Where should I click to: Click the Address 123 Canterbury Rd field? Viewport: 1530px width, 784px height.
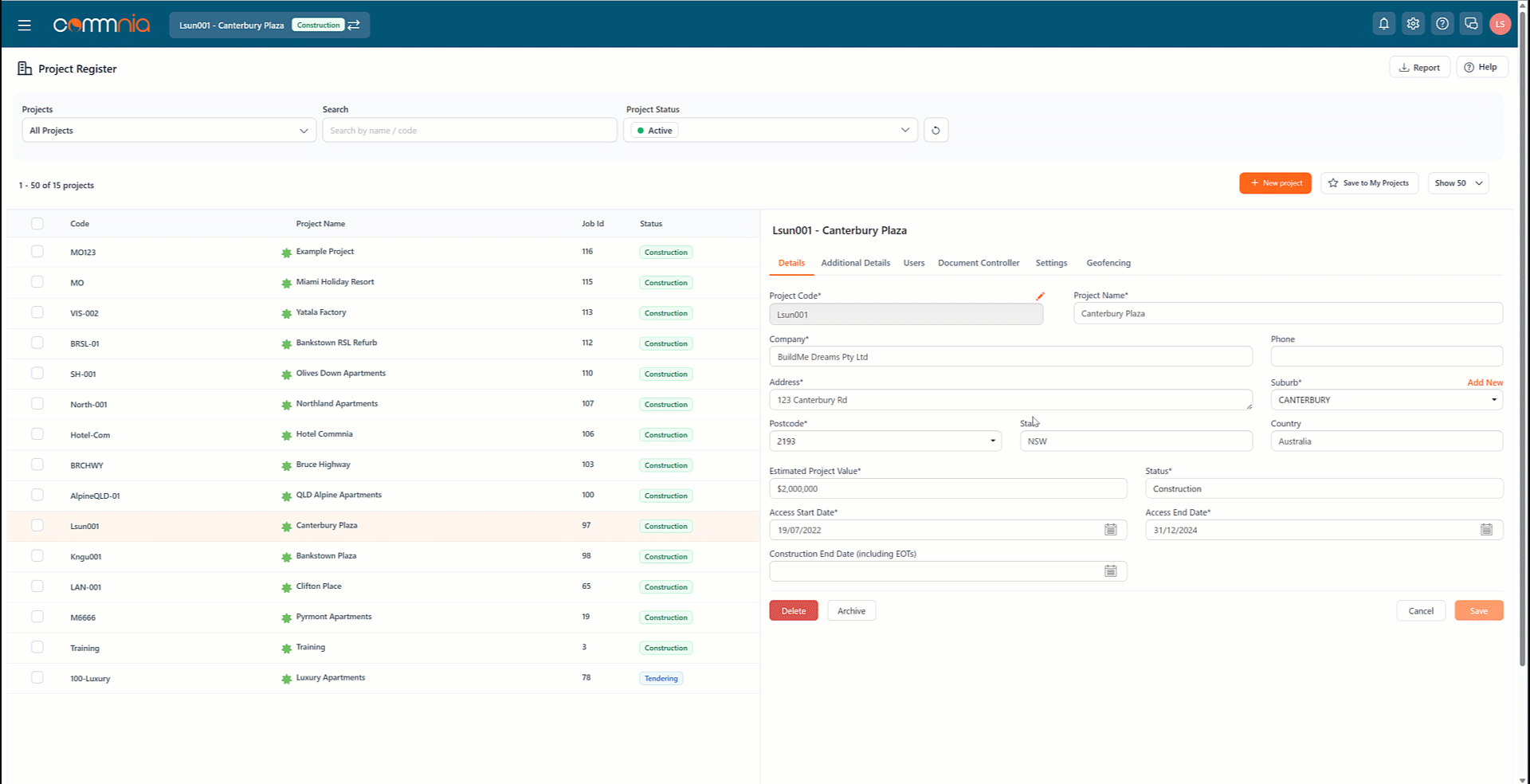point(1010,400)
